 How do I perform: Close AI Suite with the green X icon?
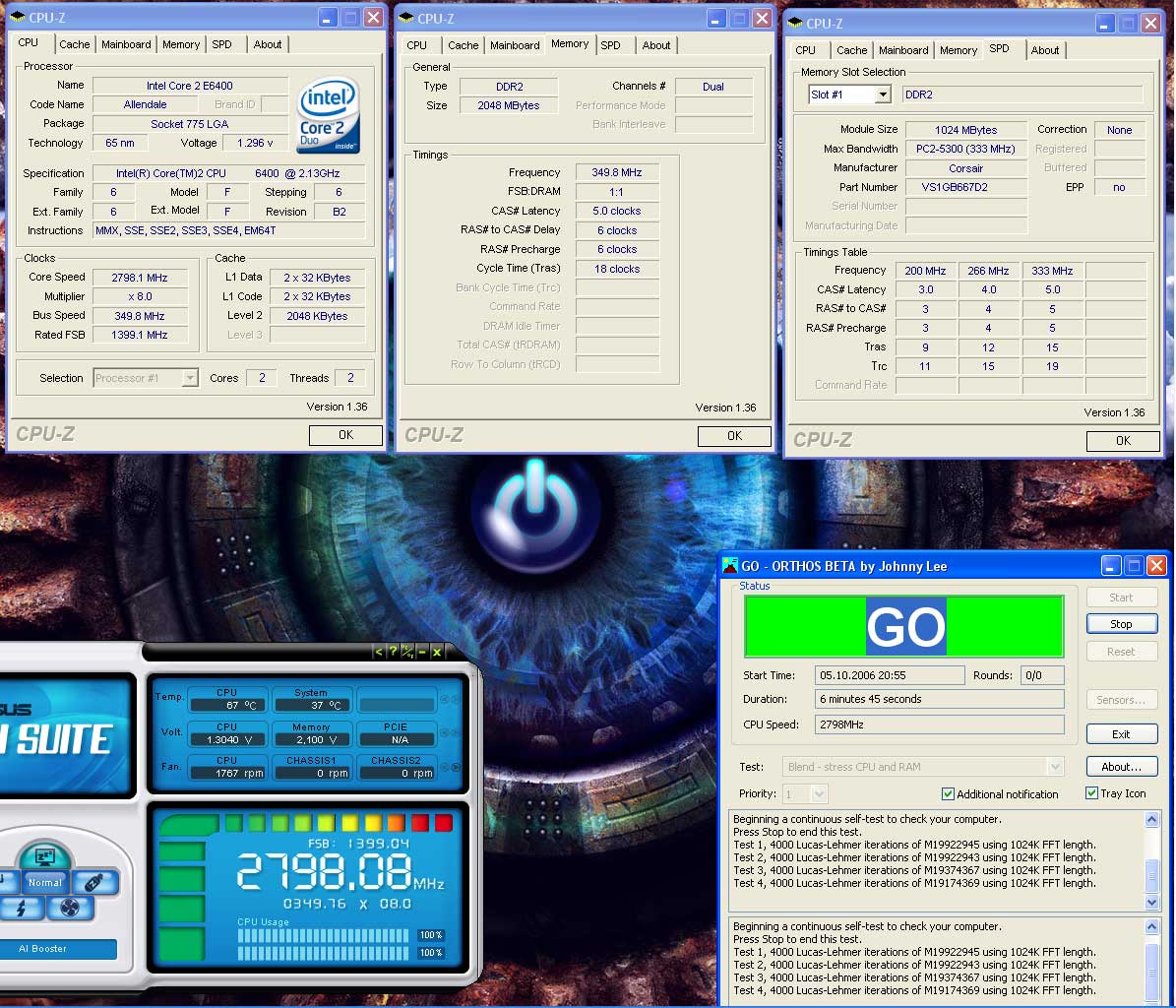tap(437, 652)
